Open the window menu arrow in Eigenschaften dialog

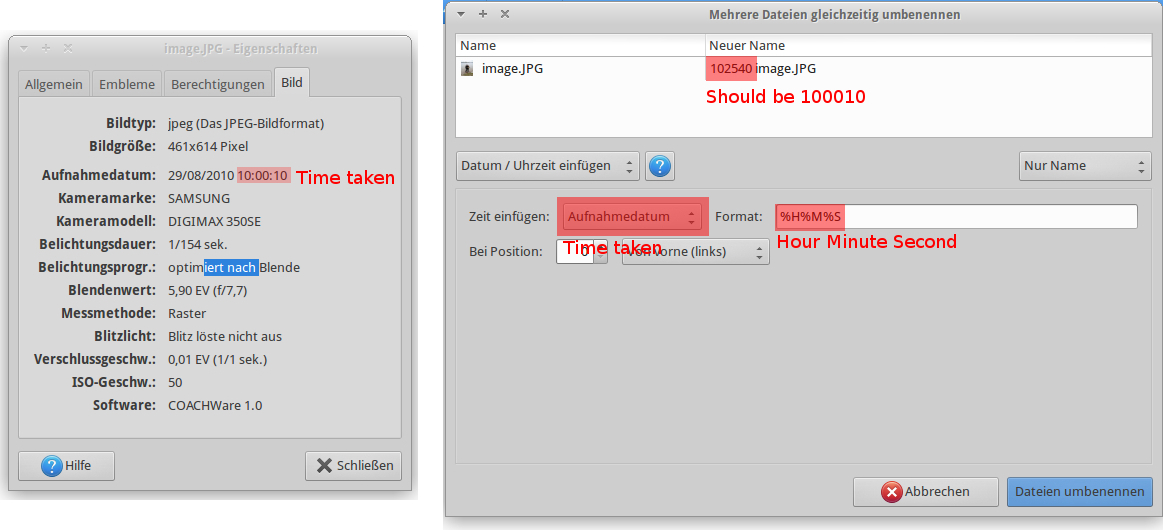click(x=24, y=47)
